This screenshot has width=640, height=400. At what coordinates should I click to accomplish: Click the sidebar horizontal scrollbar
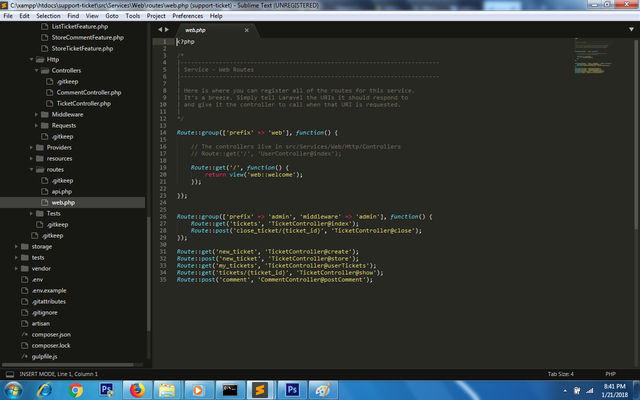(68, 364)
